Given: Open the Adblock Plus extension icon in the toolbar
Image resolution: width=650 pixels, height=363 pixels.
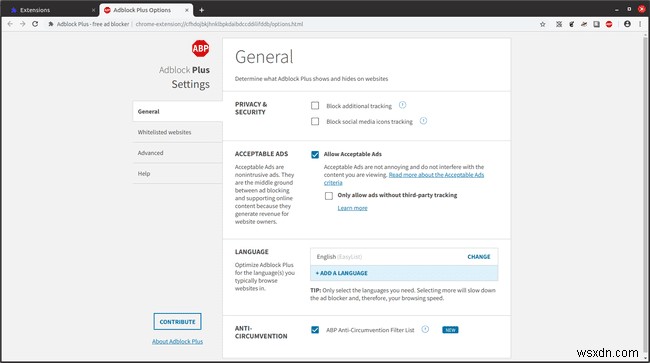Looking at the screenshot, I should pos(609,24).
